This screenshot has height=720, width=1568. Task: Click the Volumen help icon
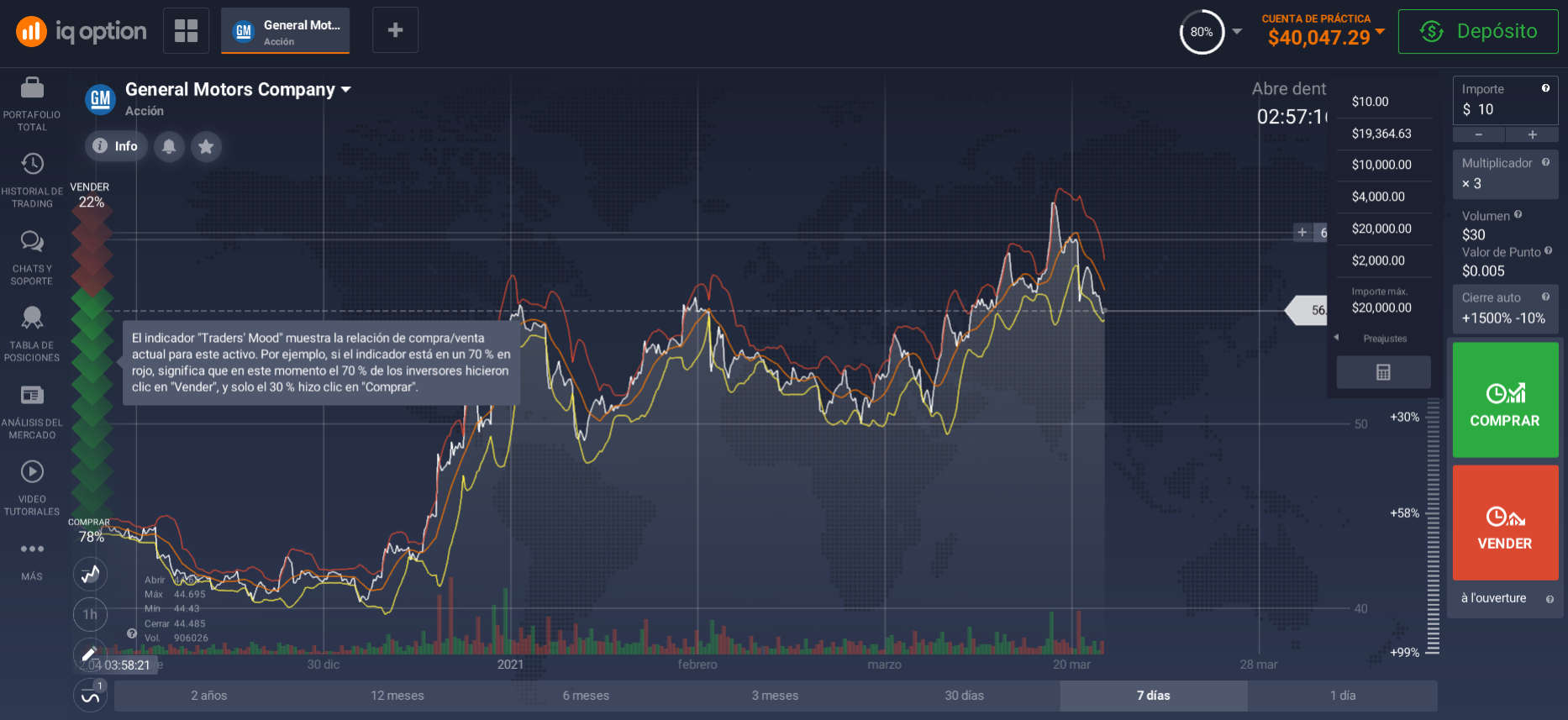(x=1518, y=215)
